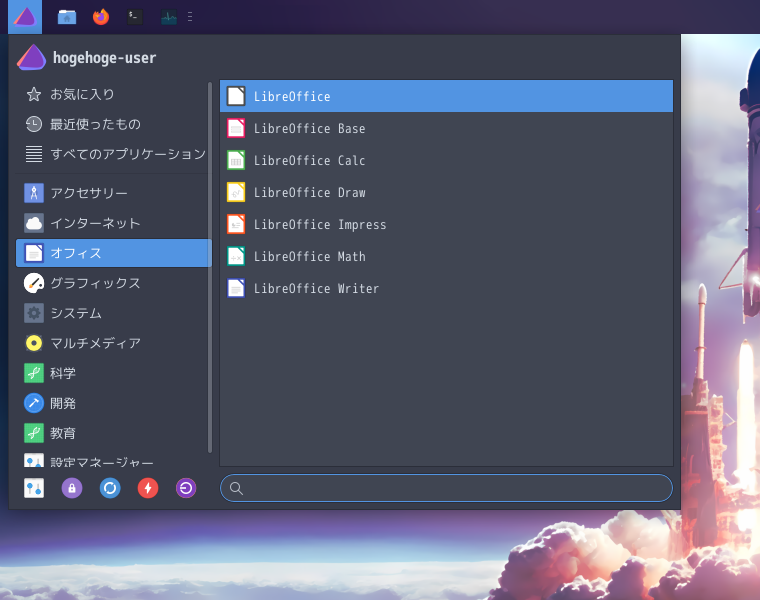The width and height of the screenshot is (760, 600).
Task: Open the terminal emulator from top panel
Action: (x=135, y=17)
